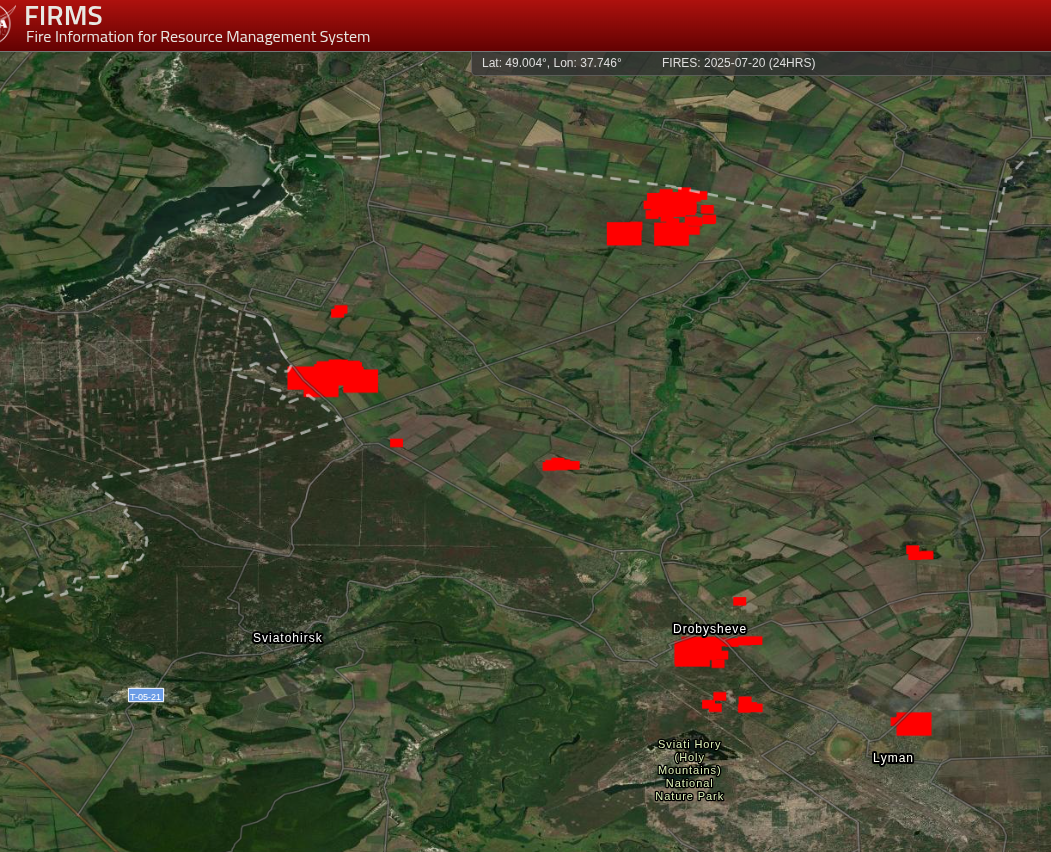
Task: Click the FIRES: 2025-07-20 (24HRS) date label
Action: (x=739, y=63)
